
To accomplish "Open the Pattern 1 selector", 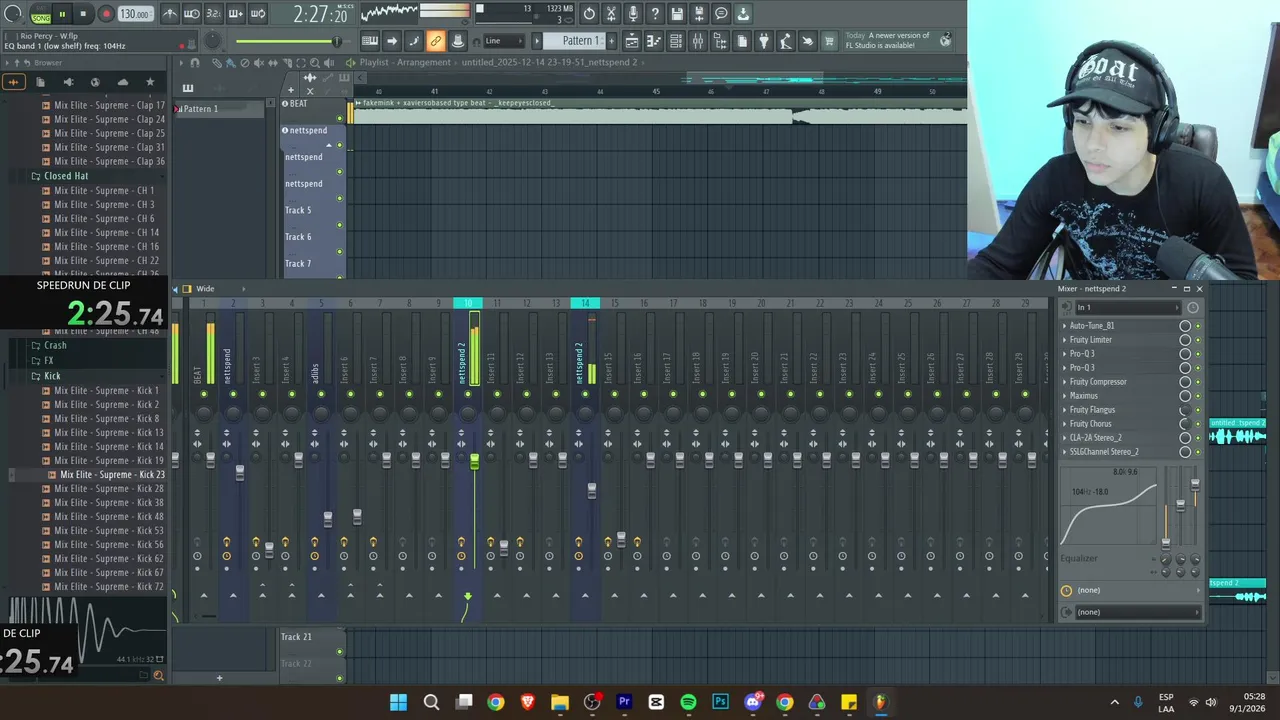I will tap(575, 41).
